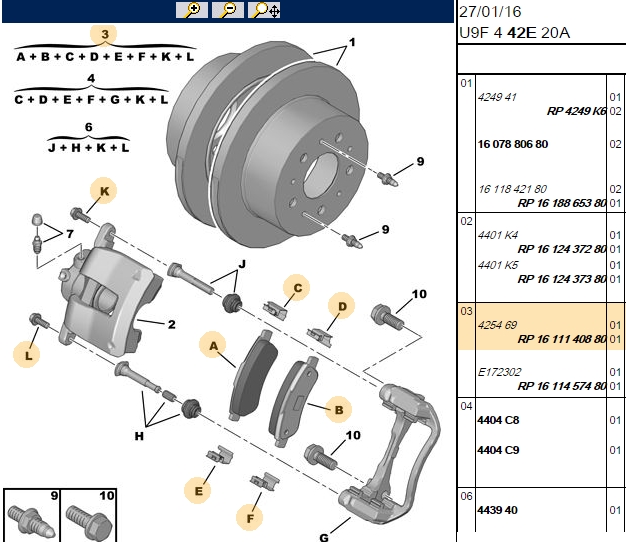This screenshot has width=626, height=542.
Task: Select replacement part RP 4249 K6
Action: (x=576, y=111)
